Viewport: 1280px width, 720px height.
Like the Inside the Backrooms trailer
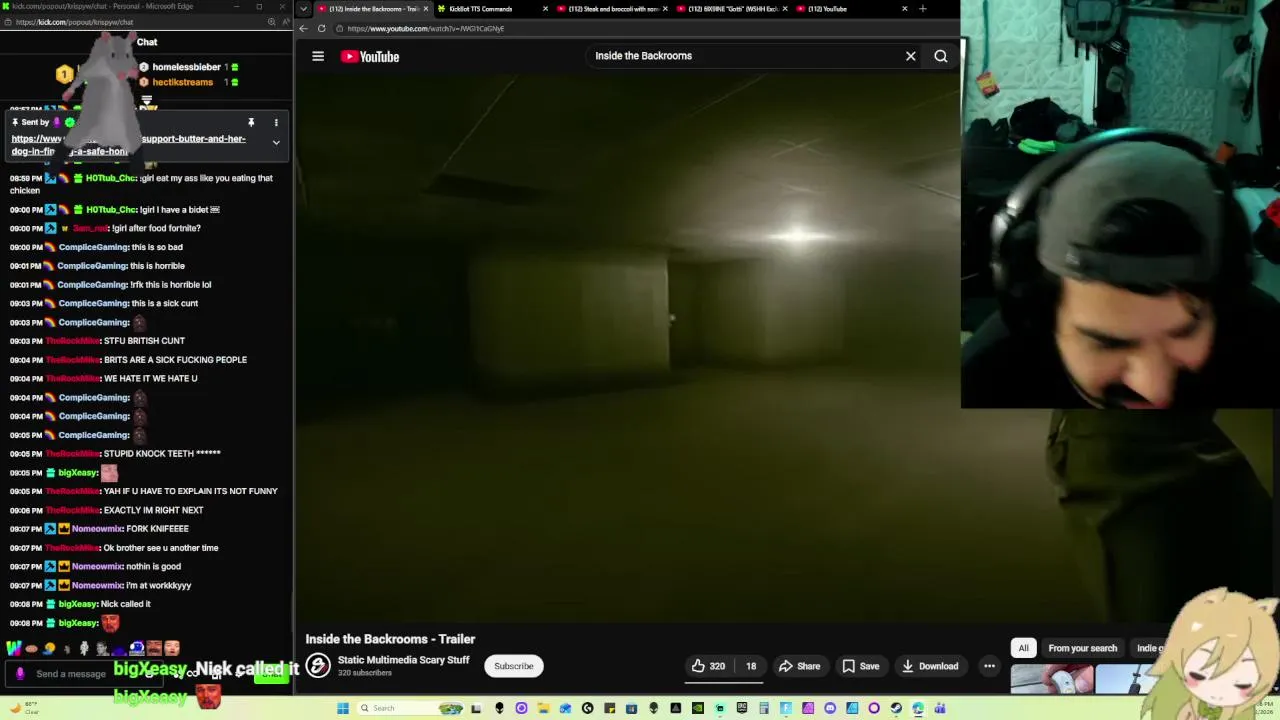708,666
